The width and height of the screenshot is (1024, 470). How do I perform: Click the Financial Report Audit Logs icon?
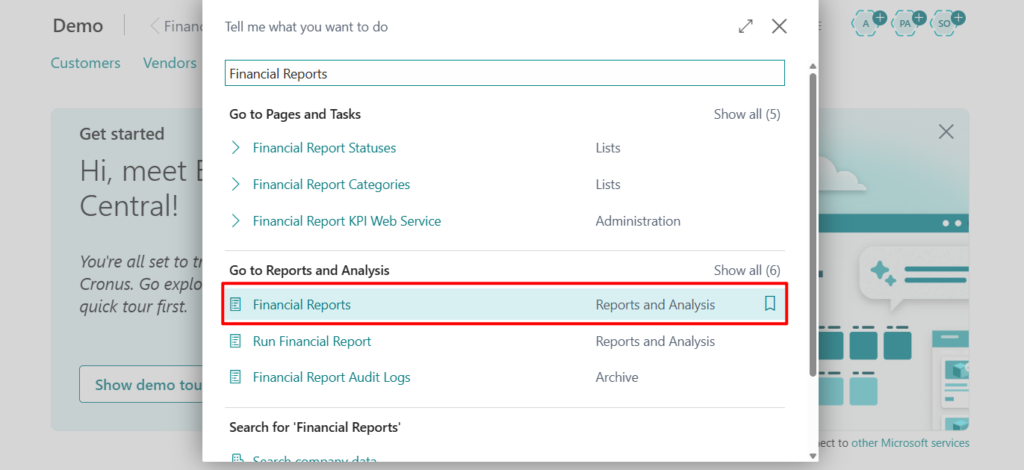point(236,377)
